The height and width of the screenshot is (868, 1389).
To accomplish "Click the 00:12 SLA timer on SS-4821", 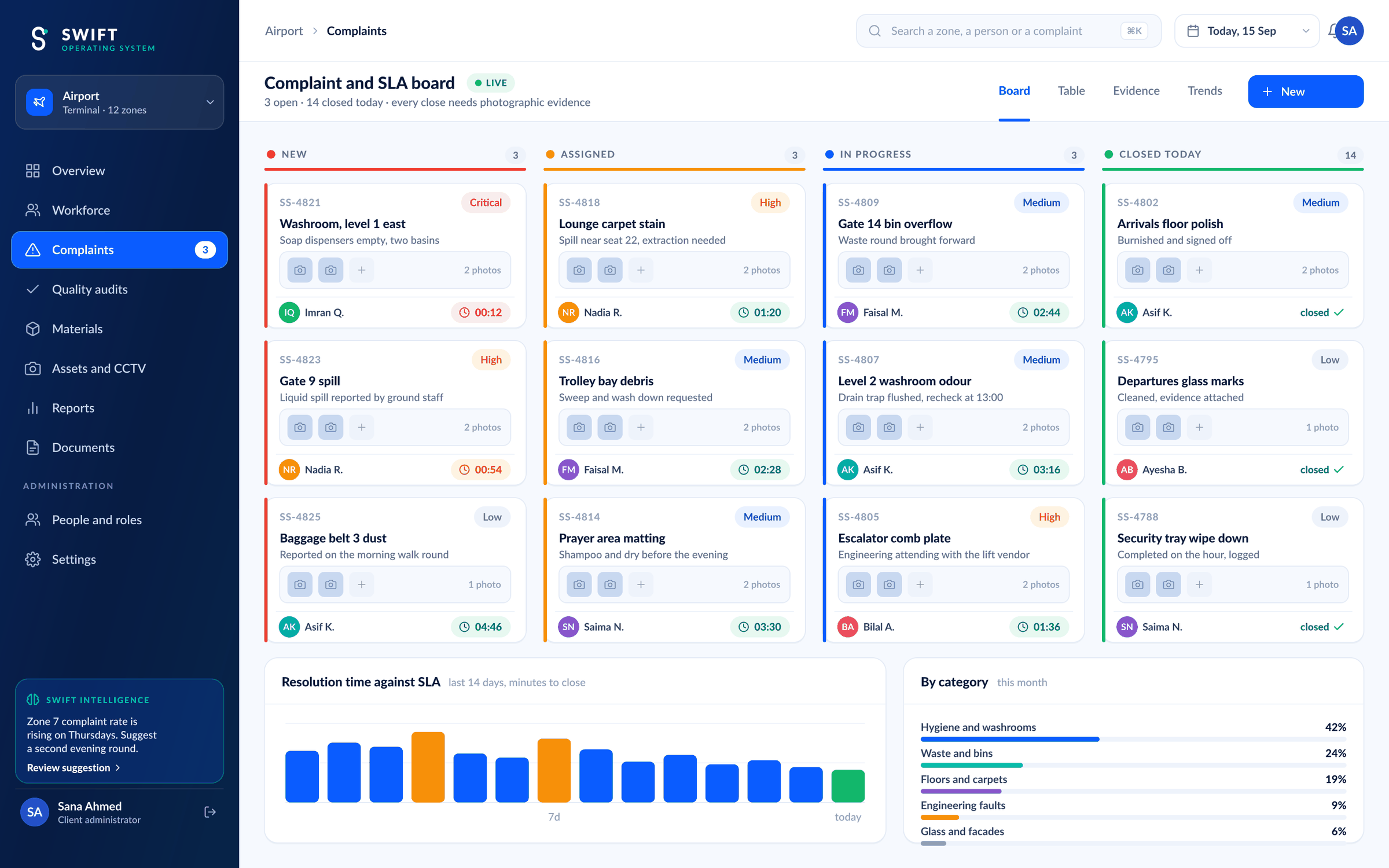I will [x=480, y=312].
